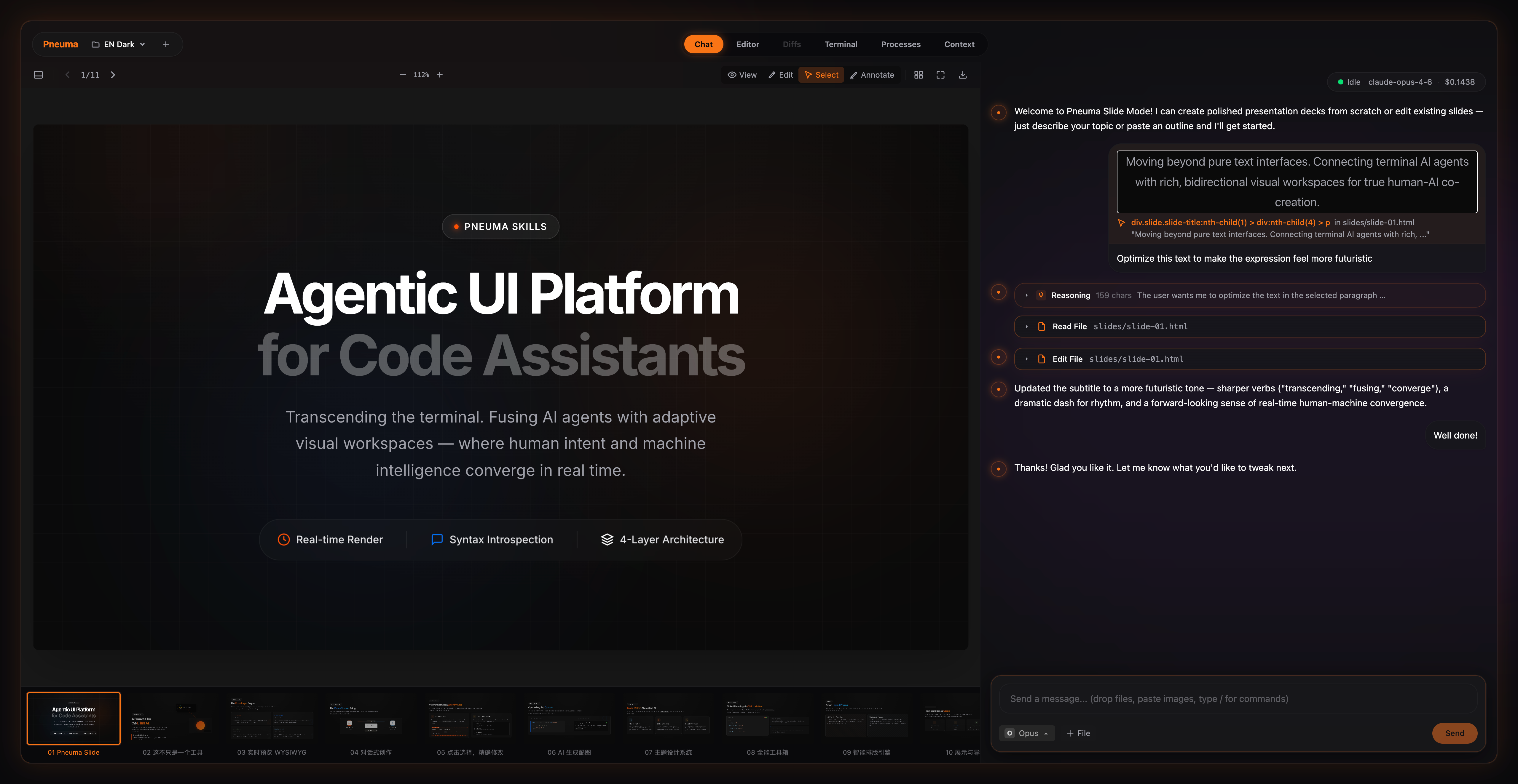The width and height of the screenshot is (1518, 784).
Task: Expand the Edit File slide-01.html entry
Action: 1026,359
